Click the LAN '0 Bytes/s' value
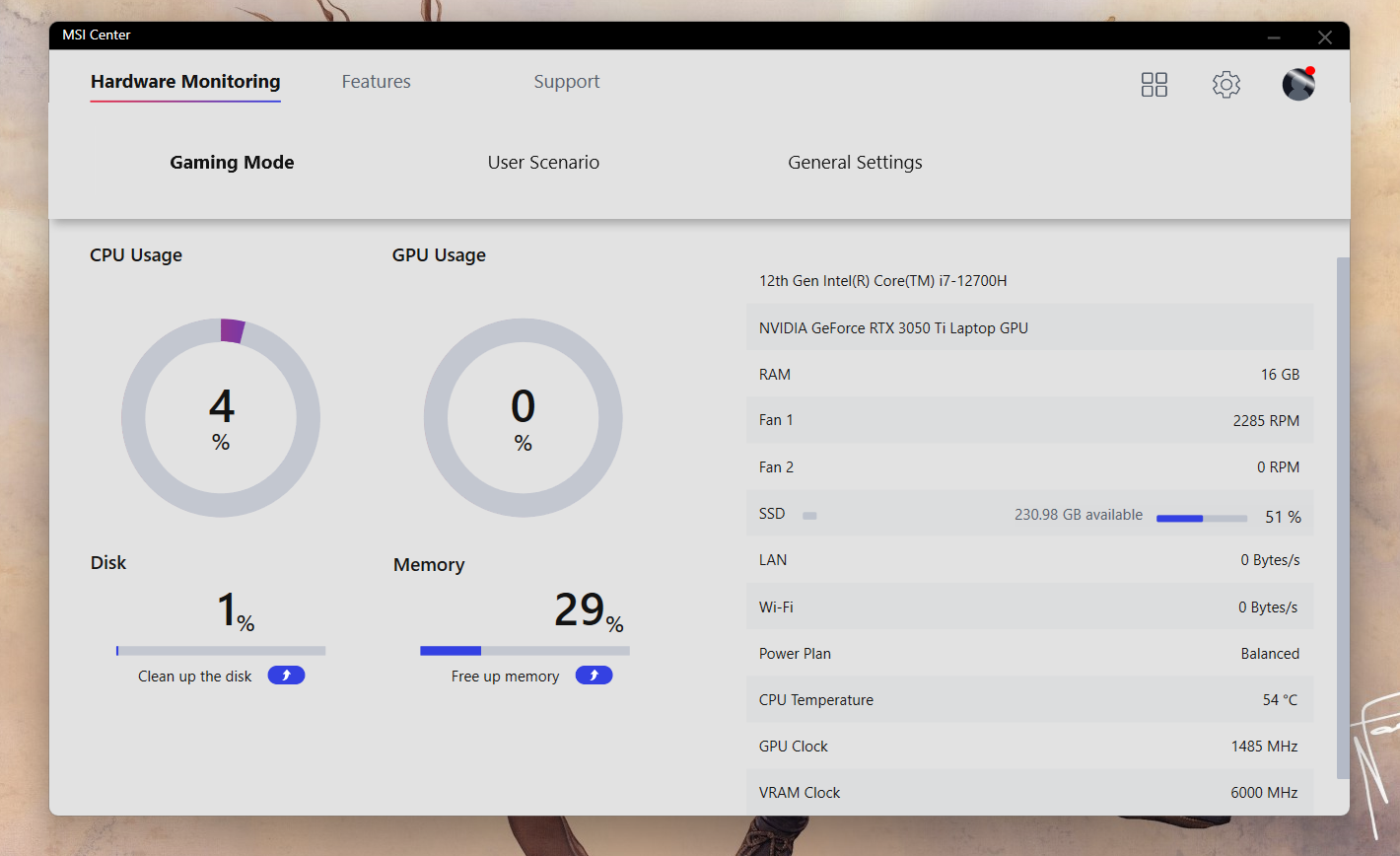Viewport: 1400px width, 856px height. pyautogui.click(x=1270, y=560)
